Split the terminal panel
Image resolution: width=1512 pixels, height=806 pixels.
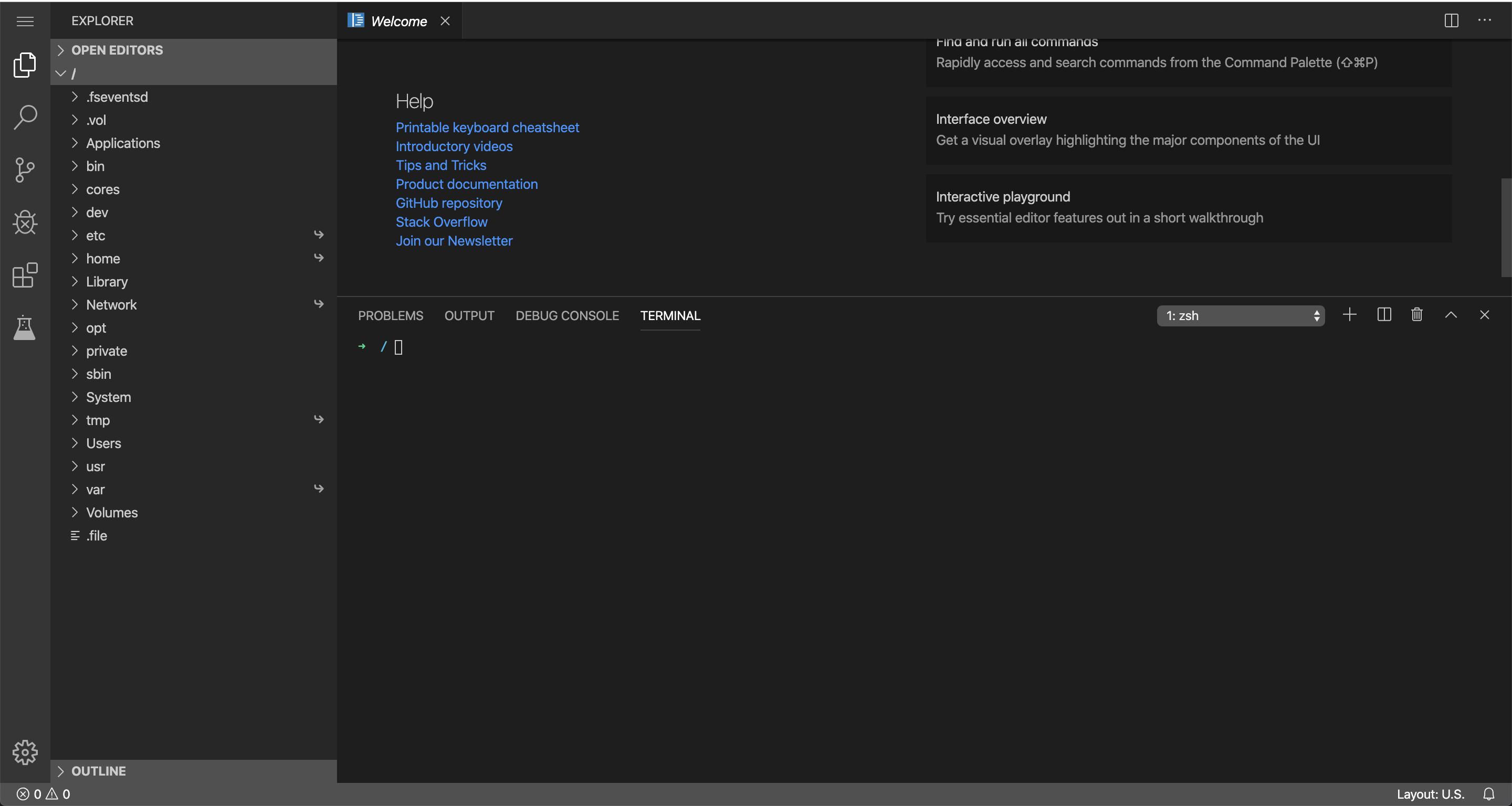[1383, 315]
